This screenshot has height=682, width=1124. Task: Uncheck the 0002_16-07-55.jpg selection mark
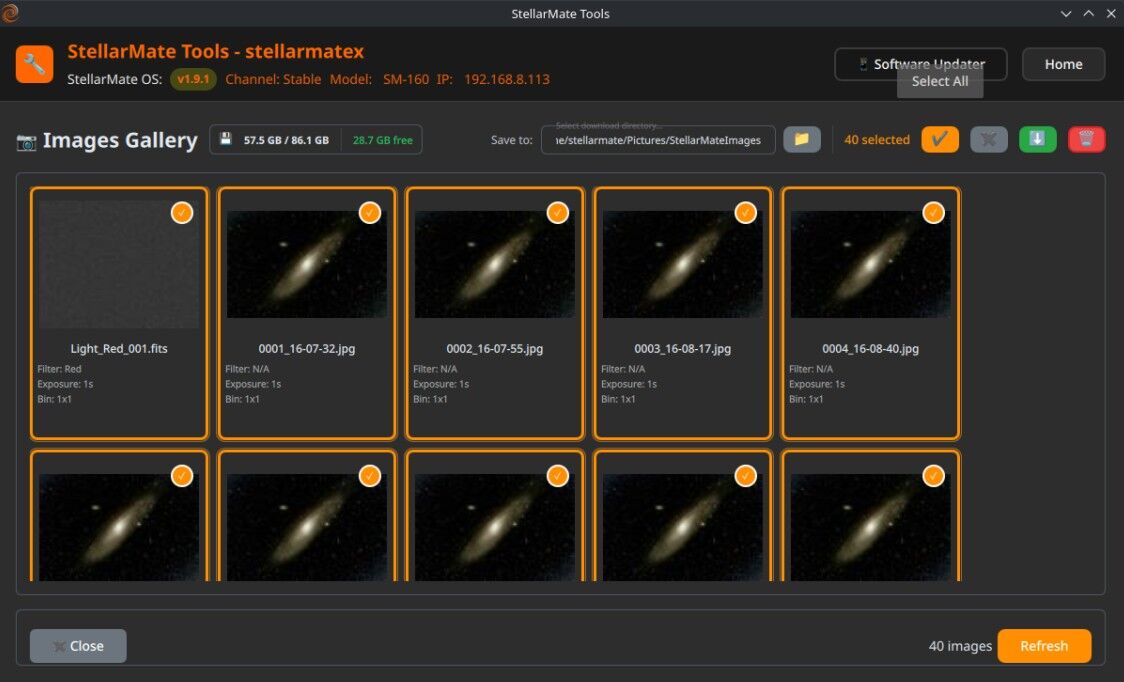coord(558,213)
